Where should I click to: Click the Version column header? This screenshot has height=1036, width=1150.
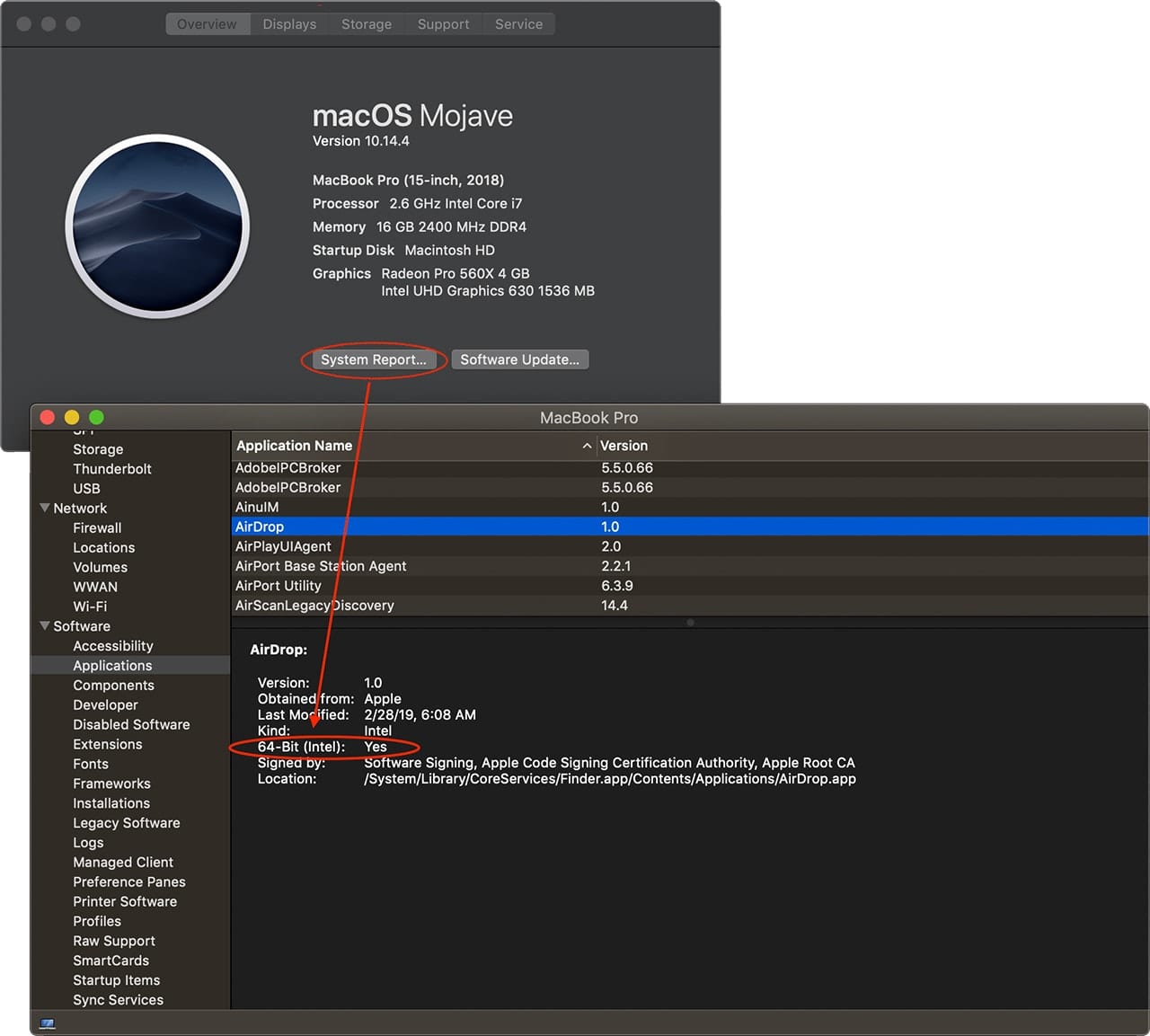(624, 446)
